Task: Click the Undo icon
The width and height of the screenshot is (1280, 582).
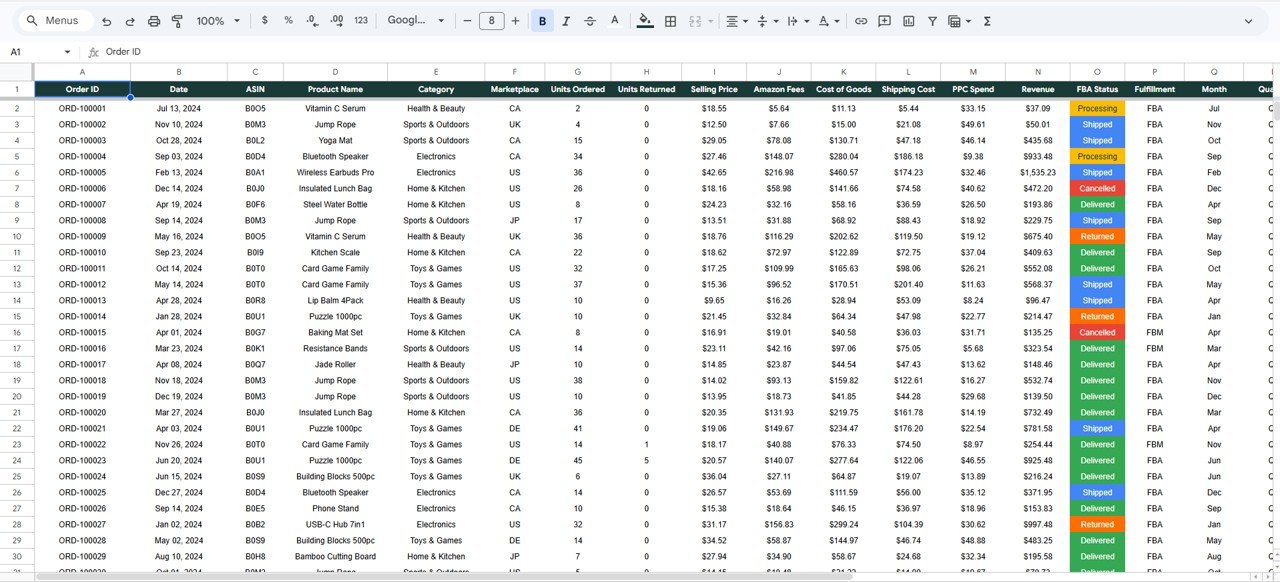Action: (x=106, y=20)
